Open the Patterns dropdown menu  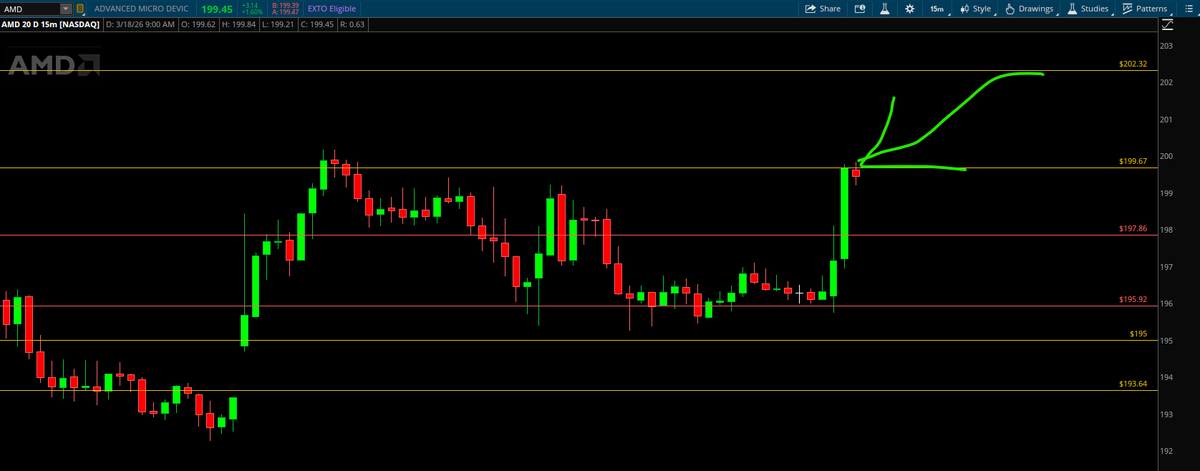coord(1147,8)
